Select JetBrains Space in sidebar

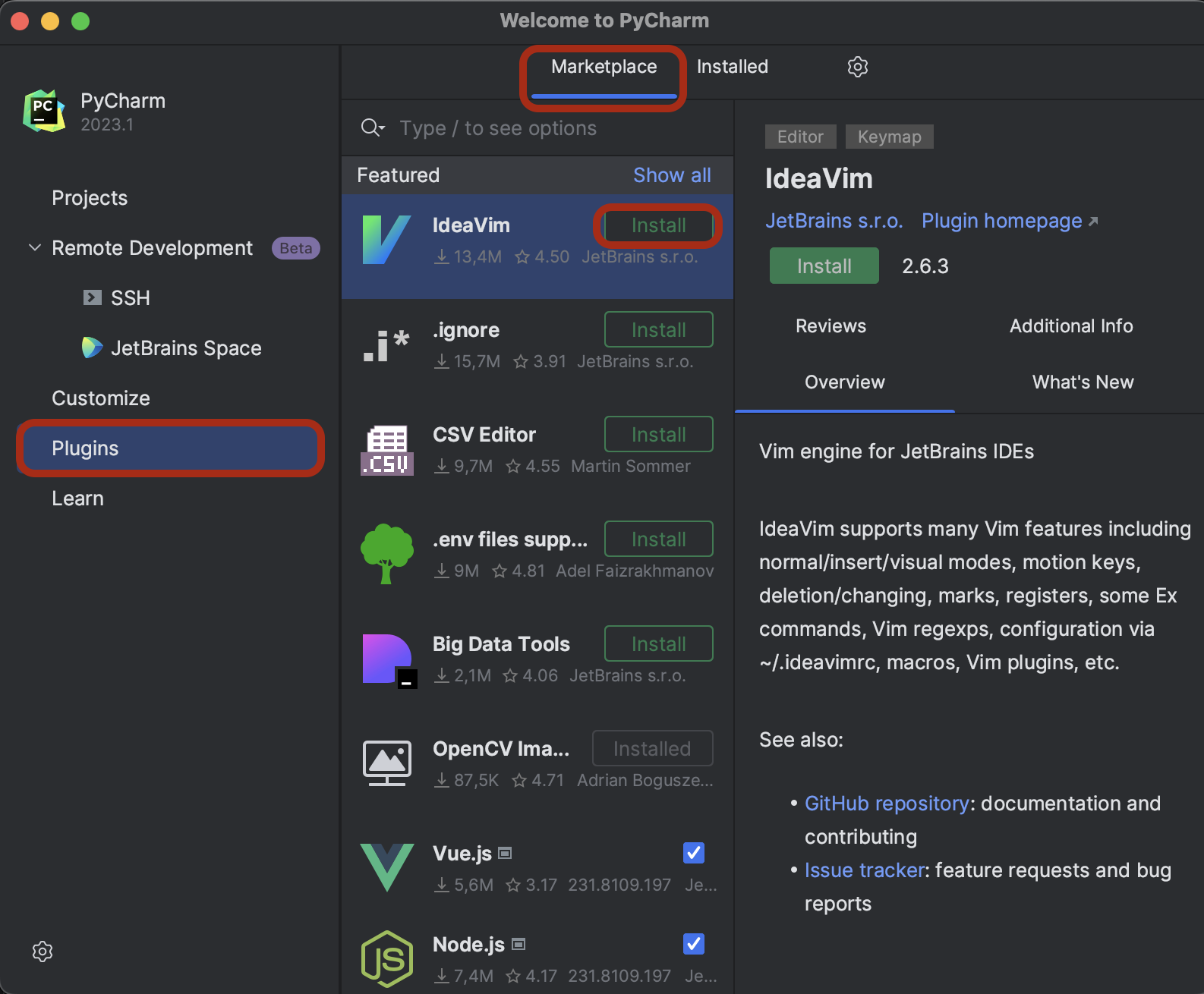[x=186, y=348]
